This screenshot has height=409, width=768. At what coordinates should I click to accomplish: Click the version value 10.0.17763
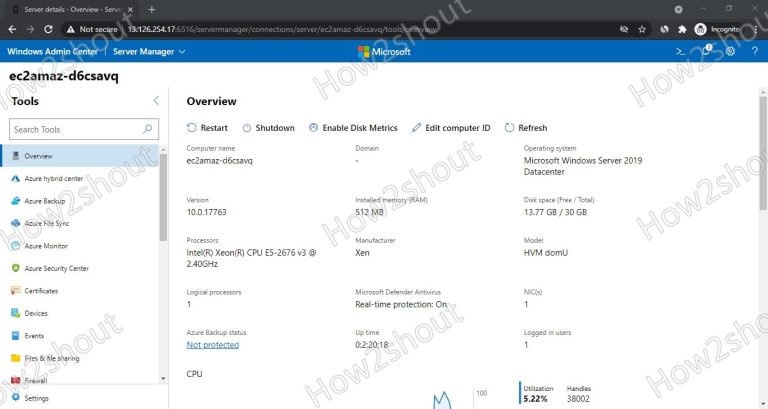pyautogui.click(x=206, y=212)
